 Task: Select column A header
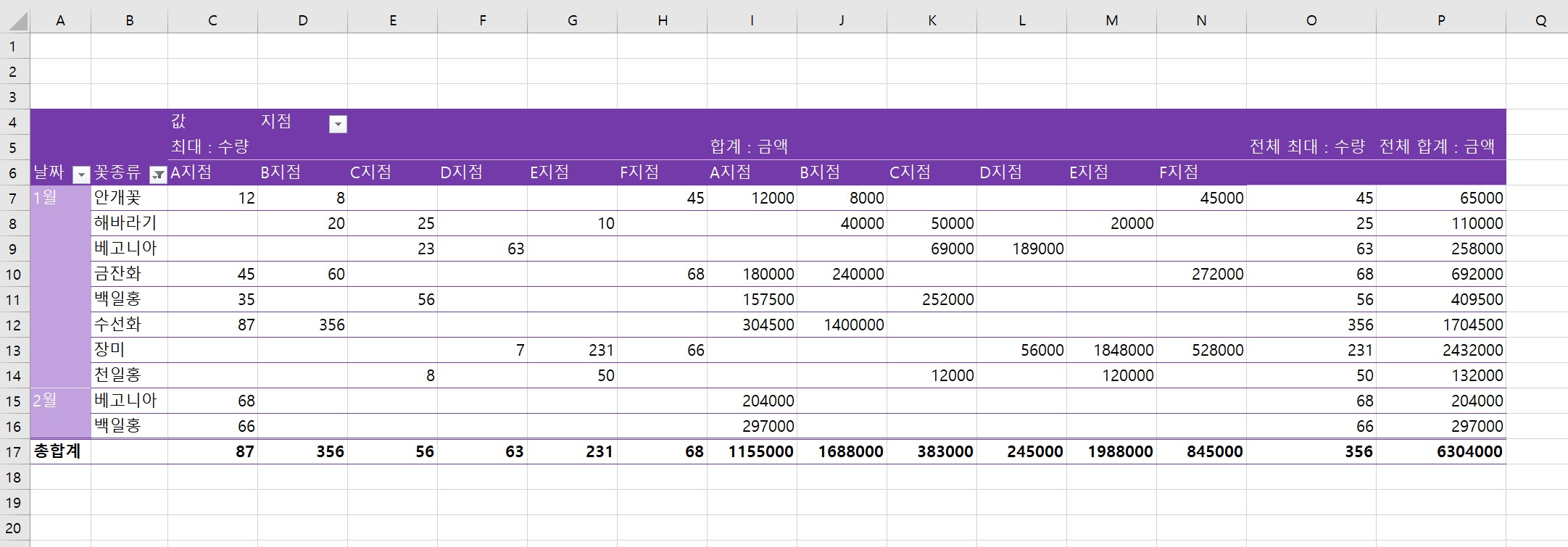coord(61,20)
